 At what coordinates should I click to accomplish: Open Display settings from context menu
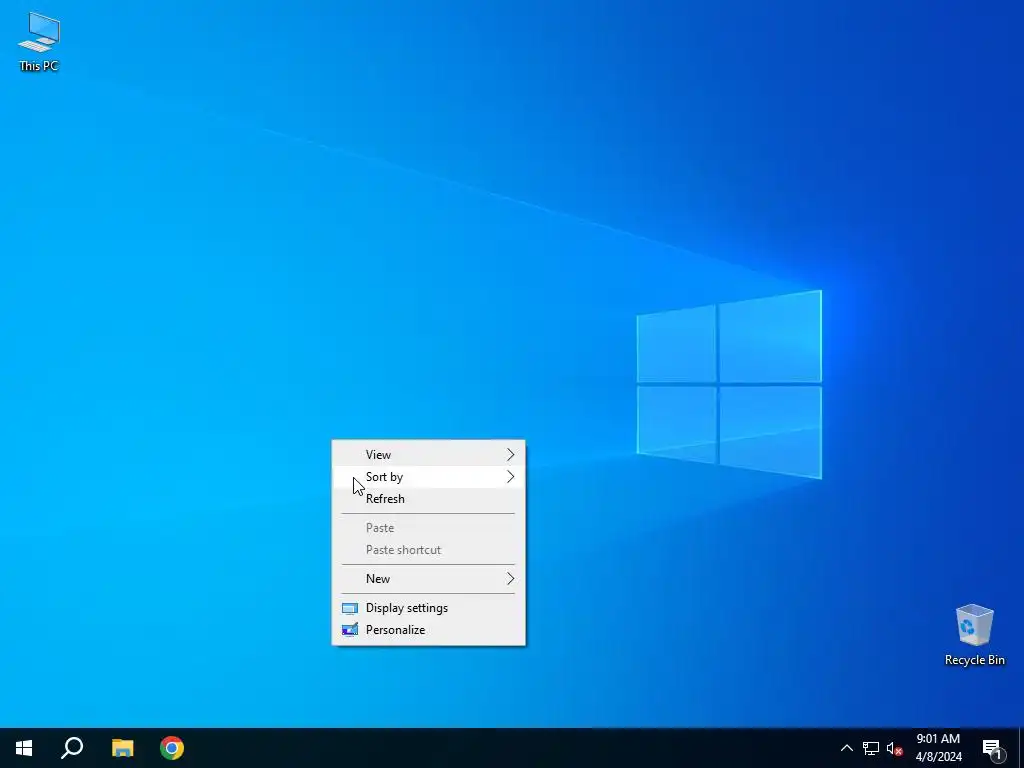[x=428, y=608]
